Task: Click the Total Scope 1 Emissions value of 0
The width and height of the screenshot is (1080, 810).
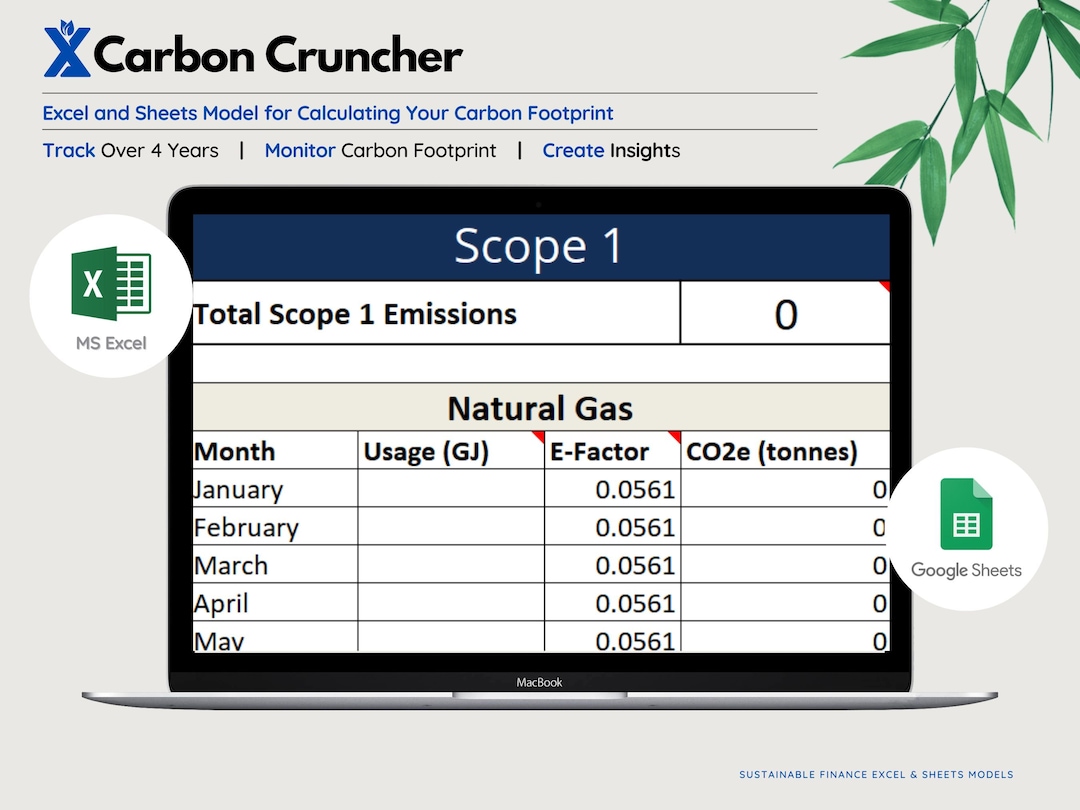Action: click(785, 312)
